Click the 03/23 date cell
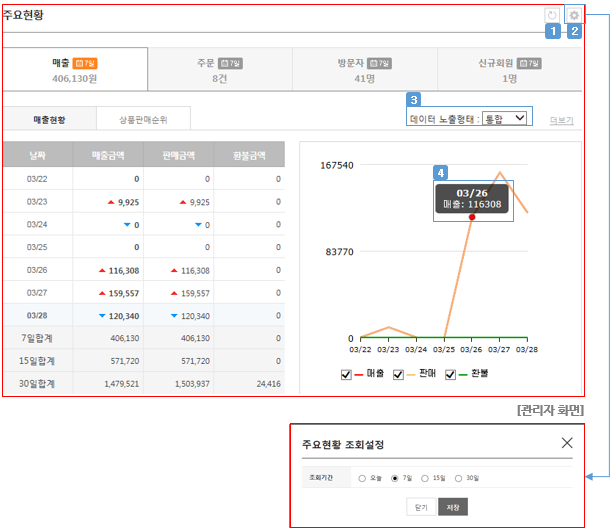Screen dimensions: 615x532 pos(37,202)
